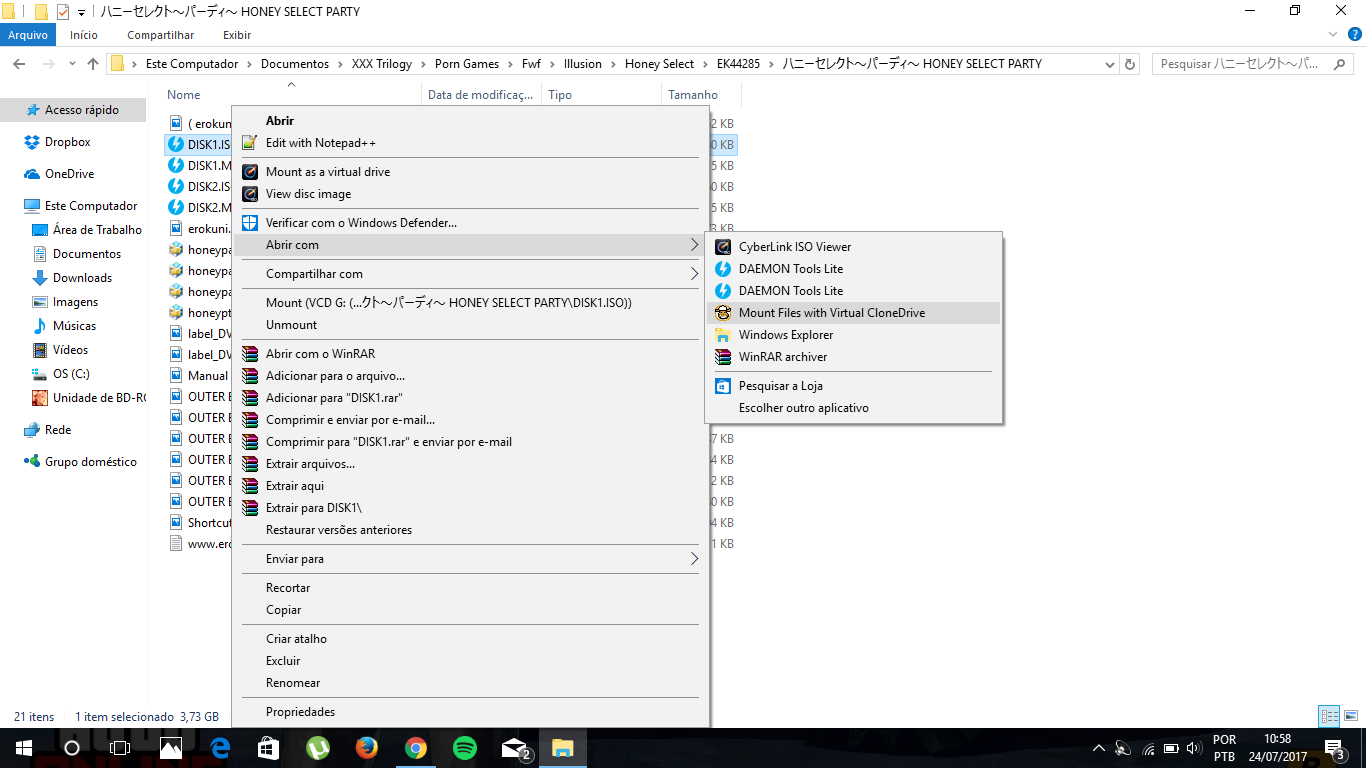Screen dimensions: 1366x768
Task: Choose Pesquisar a Loja in the submenu
Action: (781, 386)
